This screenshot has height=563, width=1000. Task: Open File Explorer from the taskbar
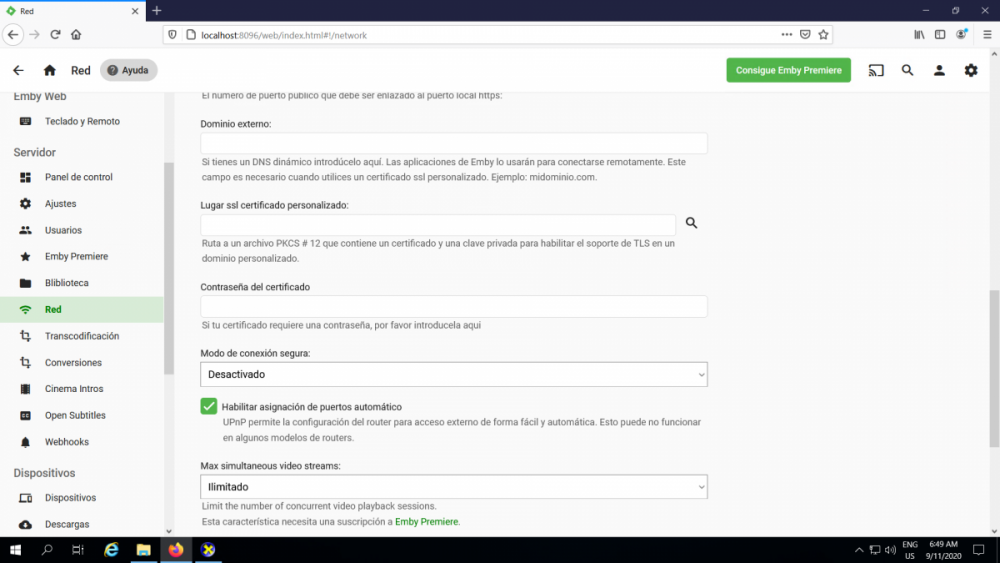point(143,550)
